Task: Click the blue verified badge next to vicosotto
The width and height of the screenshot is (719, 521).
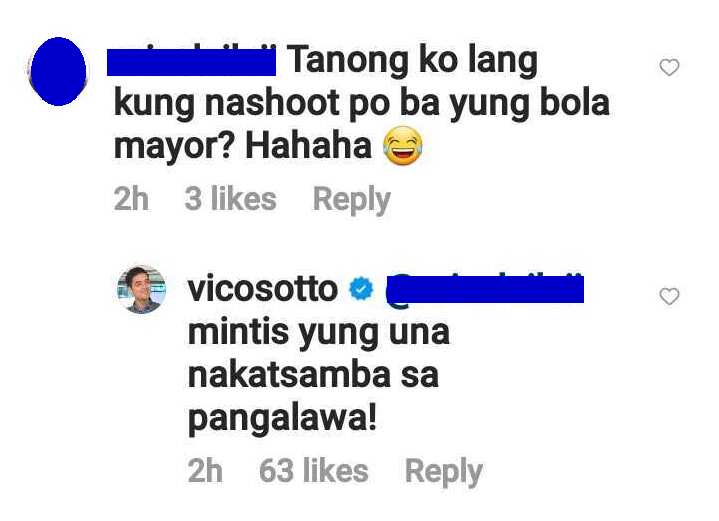Action: coord(361,289)
